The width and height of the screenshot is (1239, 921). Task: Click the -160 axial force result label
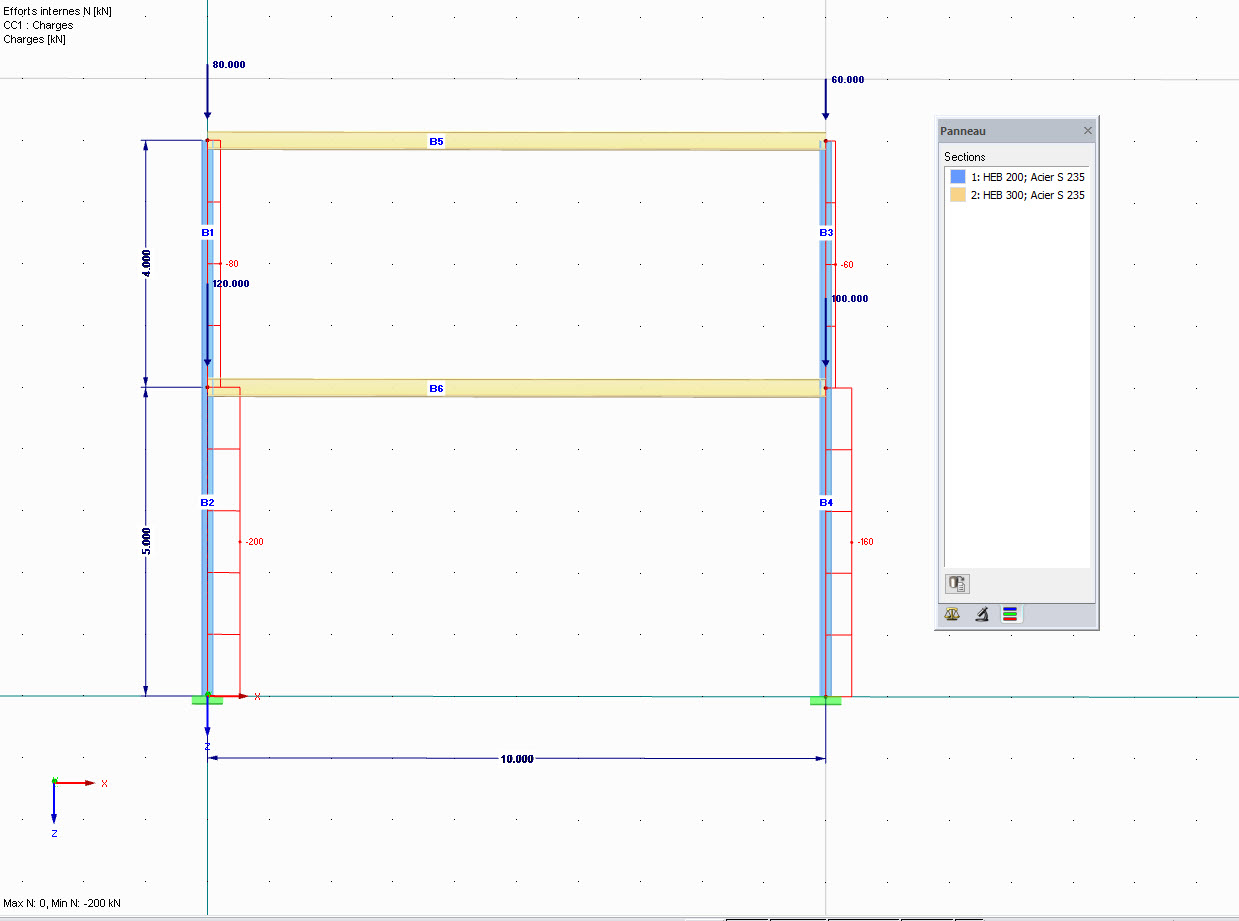865,542
